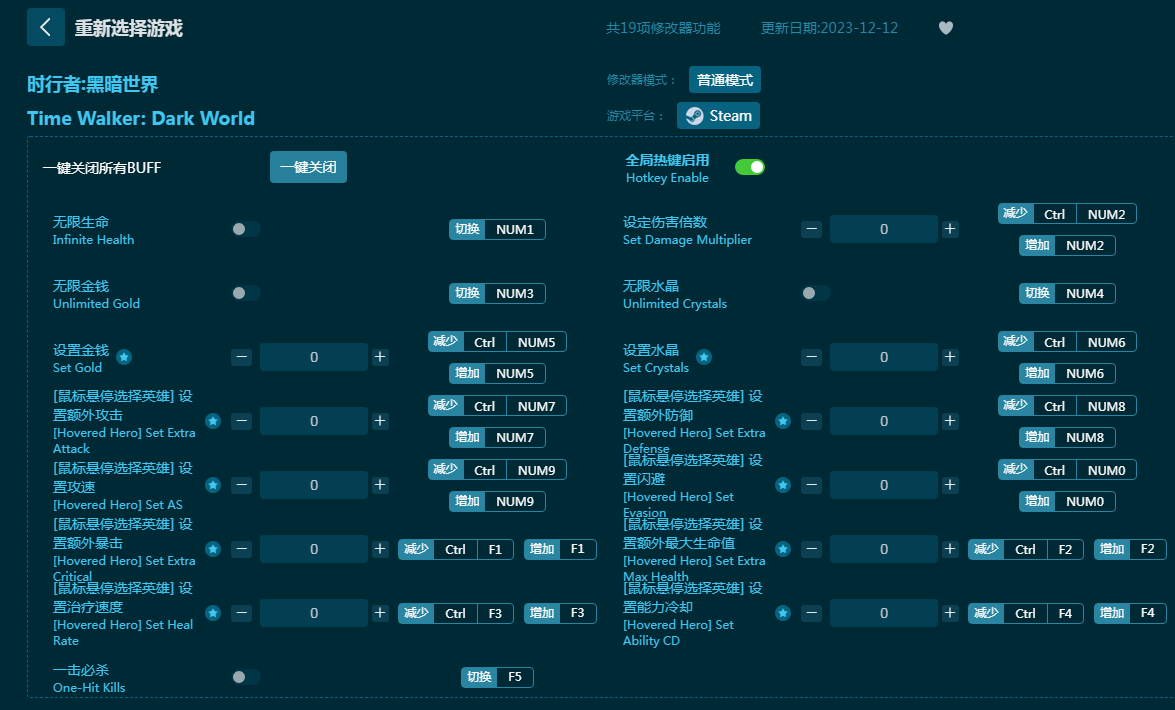Increase Set Damage Multiplier with plus

(x=950, y=229)
